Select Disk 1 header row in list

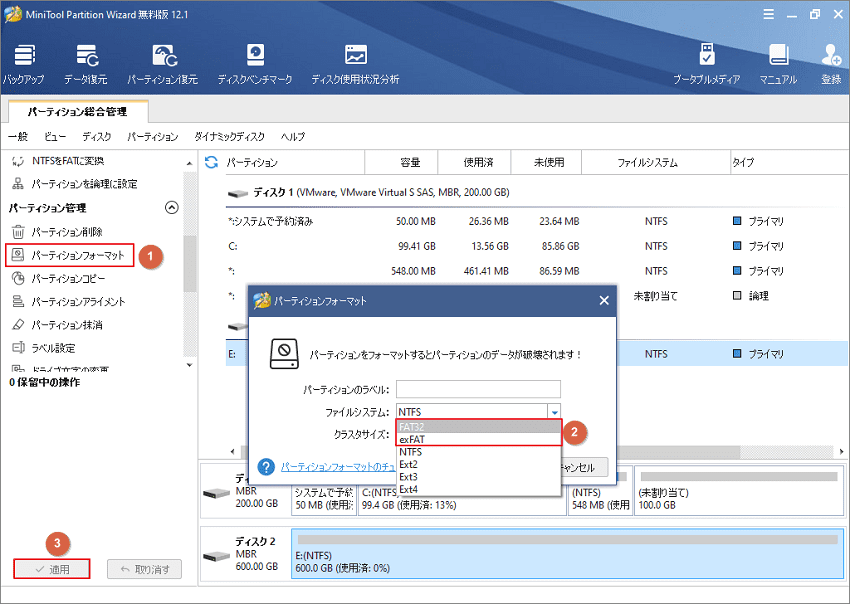536,192
